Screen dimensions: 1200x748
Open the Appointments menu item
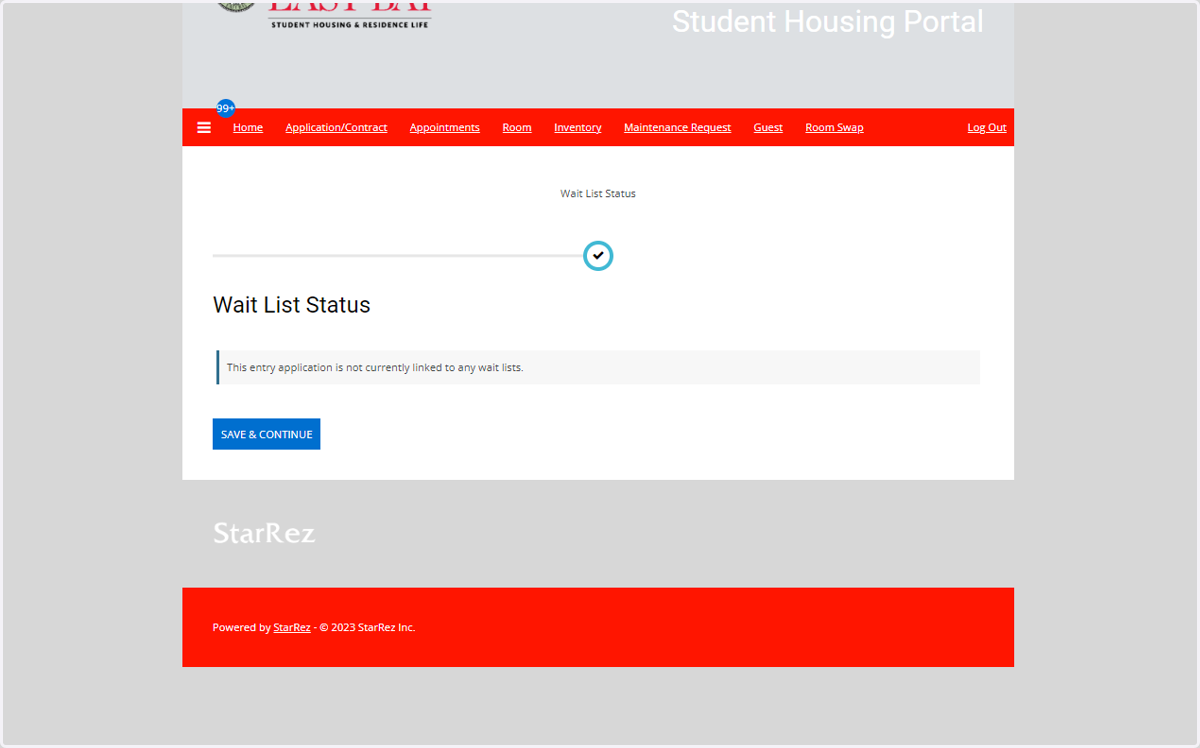coord(445,128)
